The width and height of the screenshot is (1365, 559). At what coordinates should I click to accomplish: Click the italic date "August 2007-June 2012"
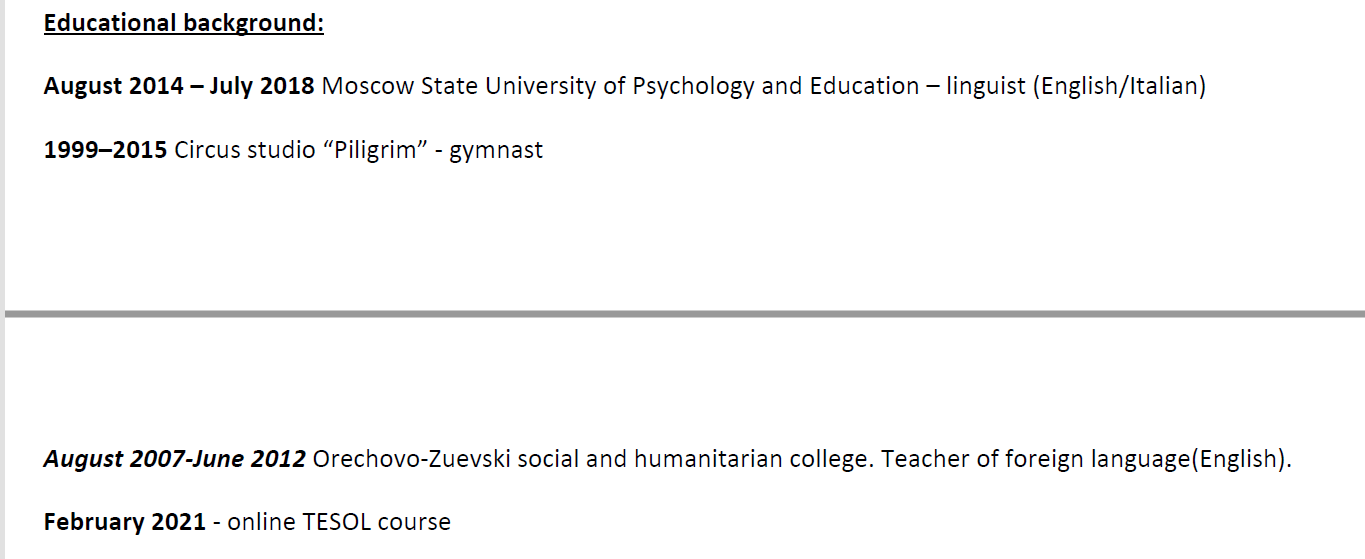click(175, 460)
